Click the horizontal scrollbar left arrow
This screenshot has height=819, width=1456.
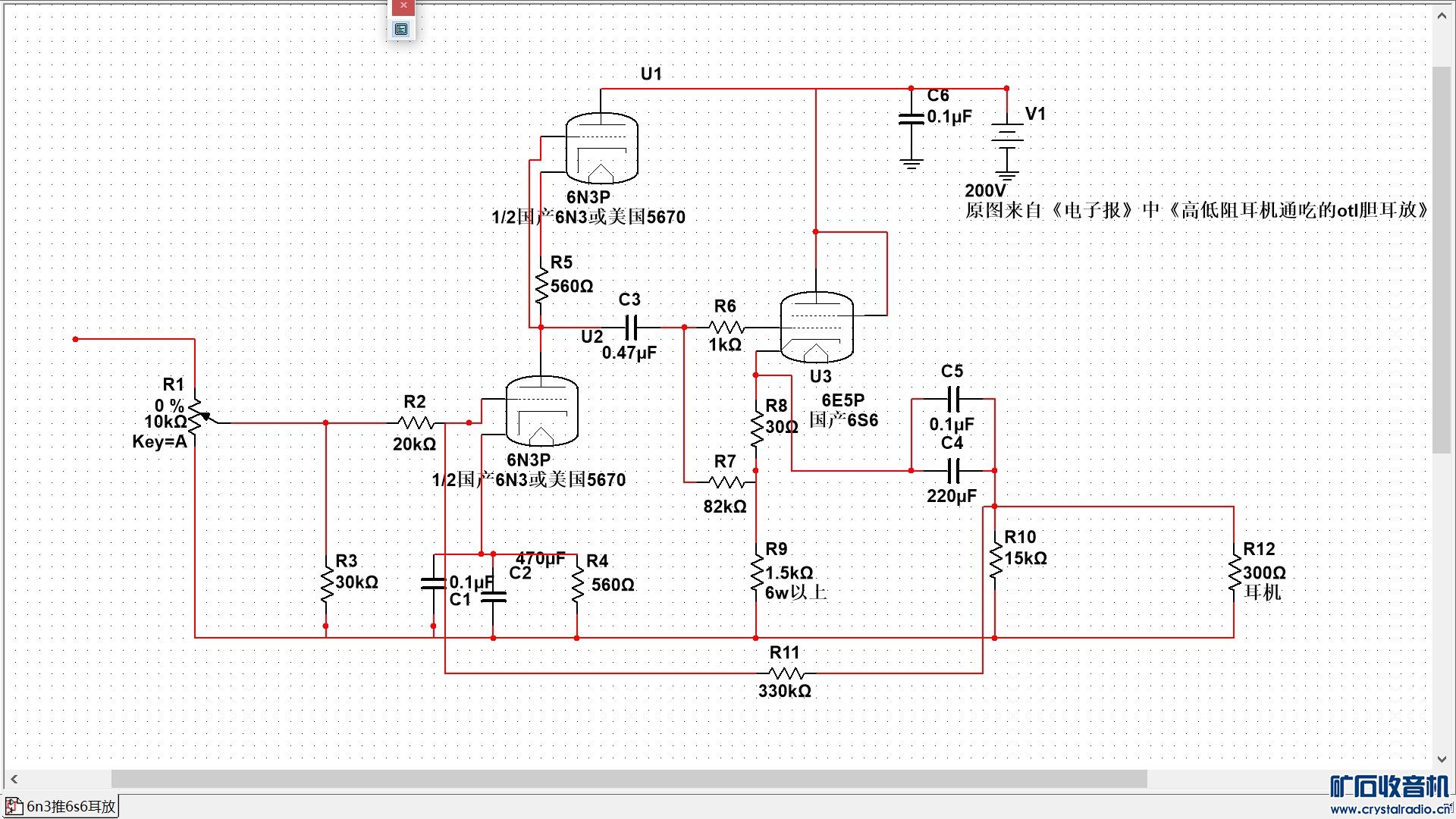tap(14, 779)
